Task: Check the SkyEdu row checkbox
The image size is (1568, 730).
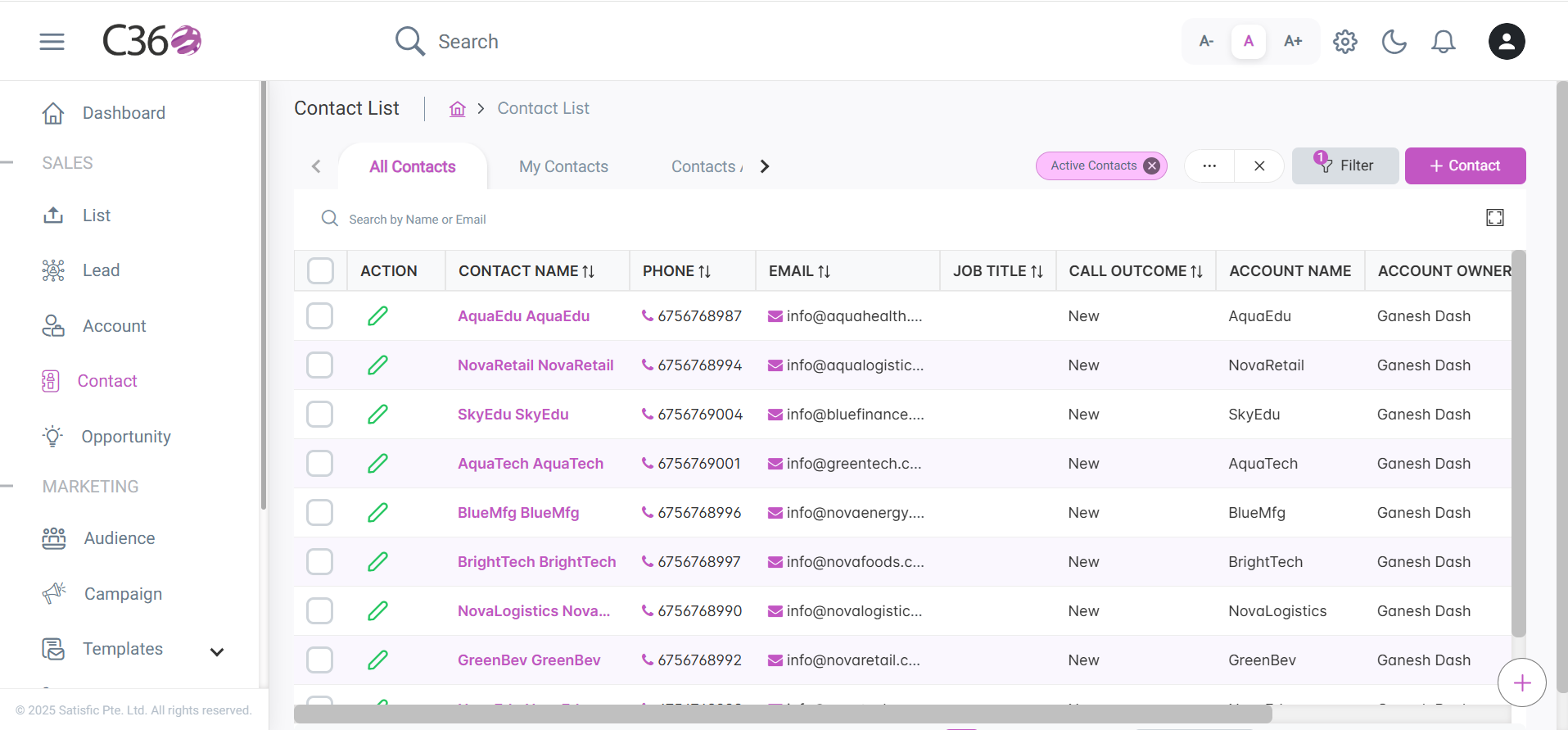Action: point(319,415)
